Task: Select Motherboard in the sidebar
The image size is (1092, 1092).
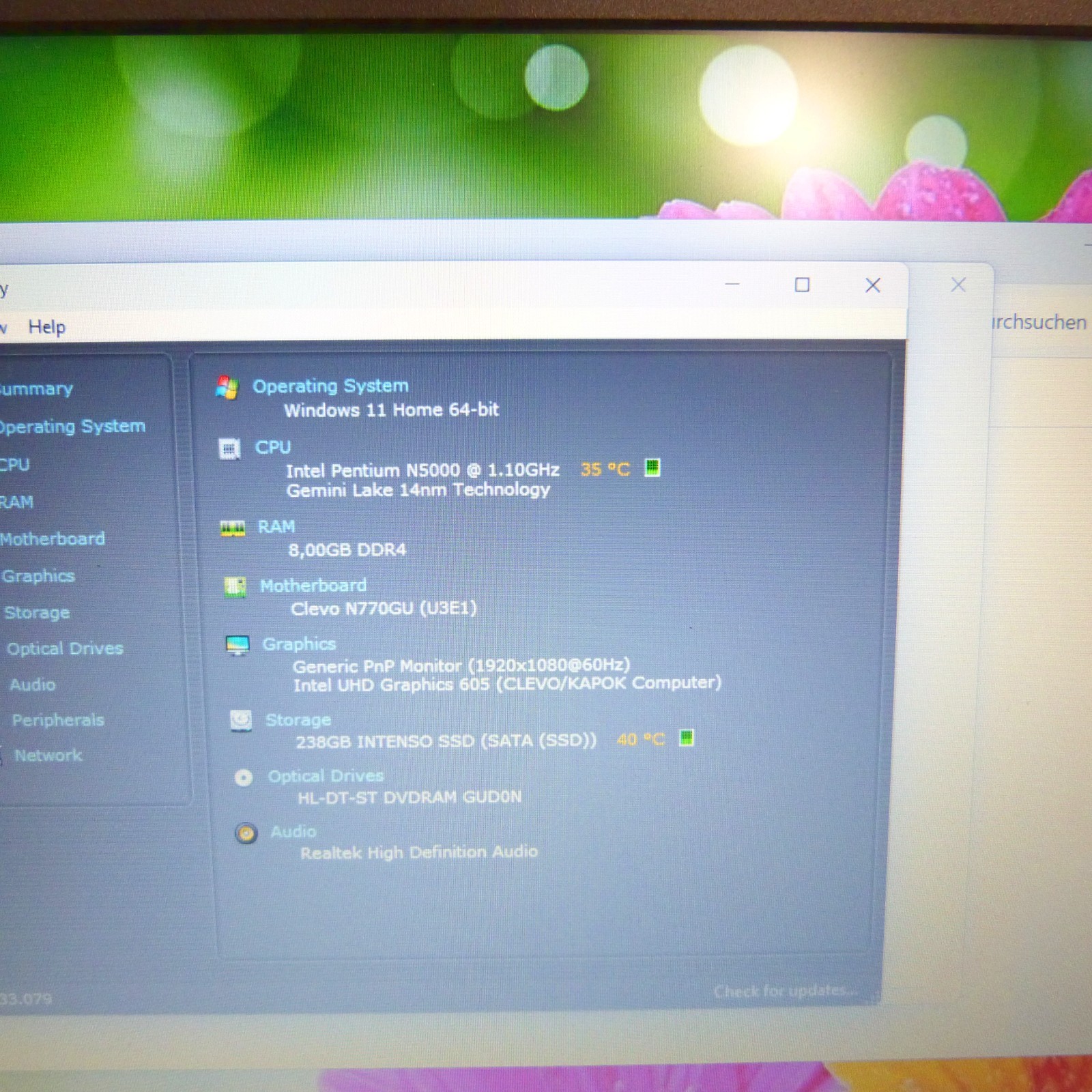Action: [x=53, y=539]
